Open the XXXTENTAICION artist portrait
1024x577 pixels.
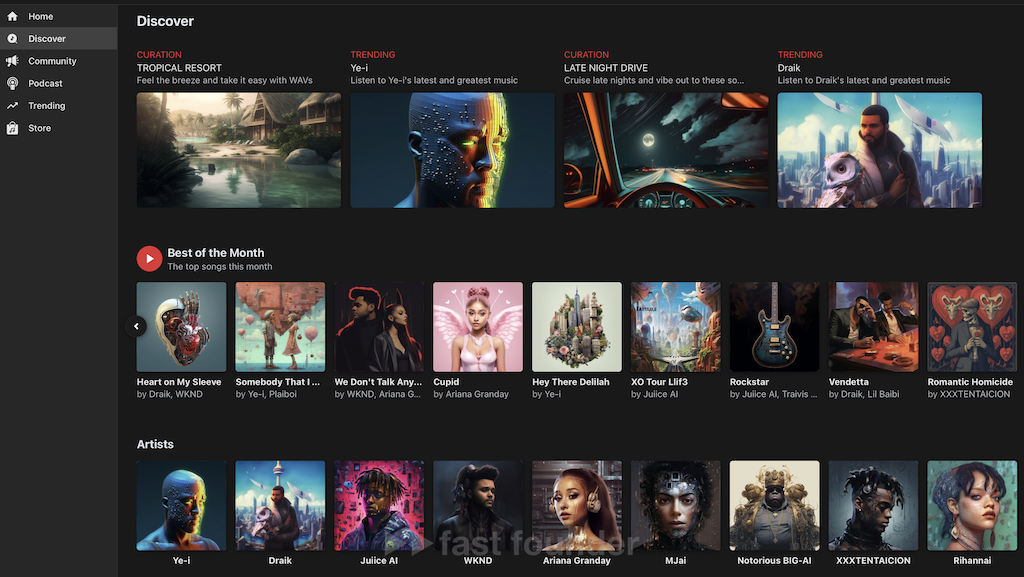873,506
